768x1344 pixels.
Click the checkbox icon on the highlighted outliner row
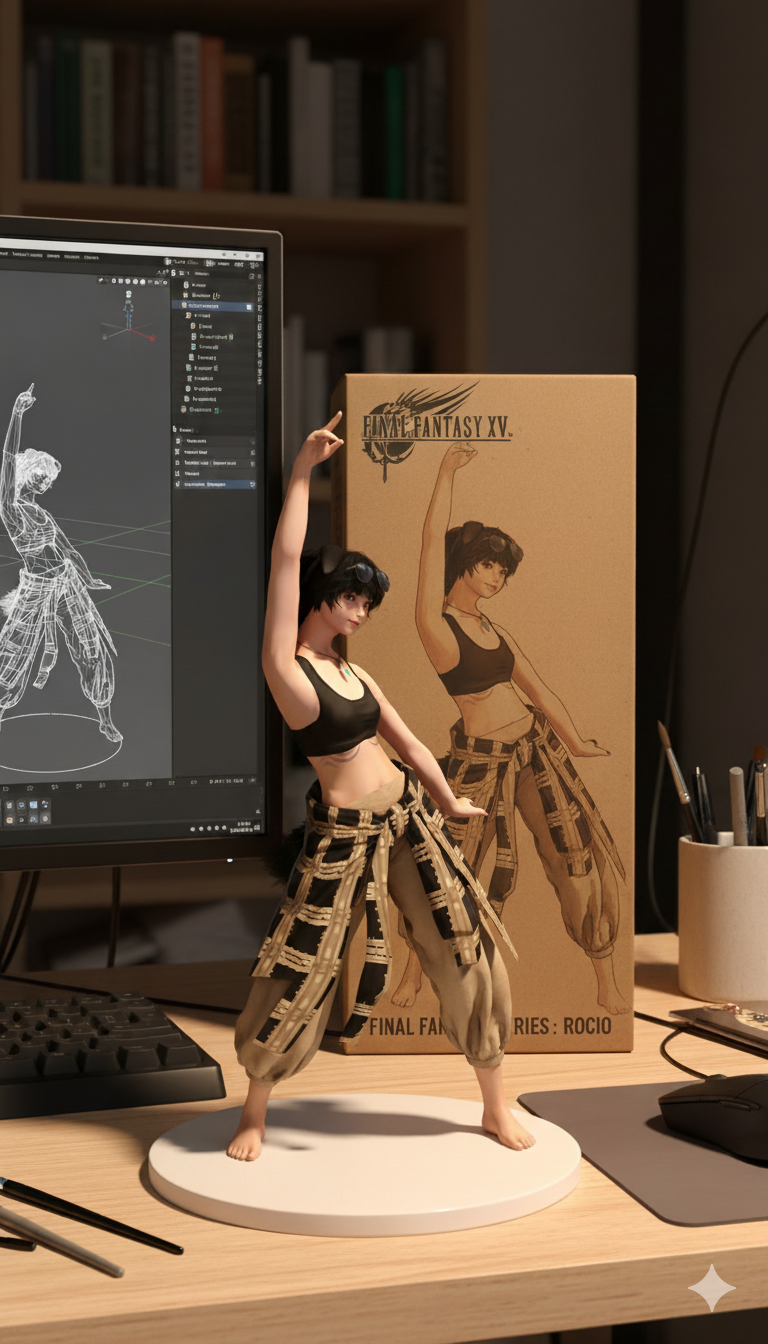pyautogui.click(x=249, y=307)
